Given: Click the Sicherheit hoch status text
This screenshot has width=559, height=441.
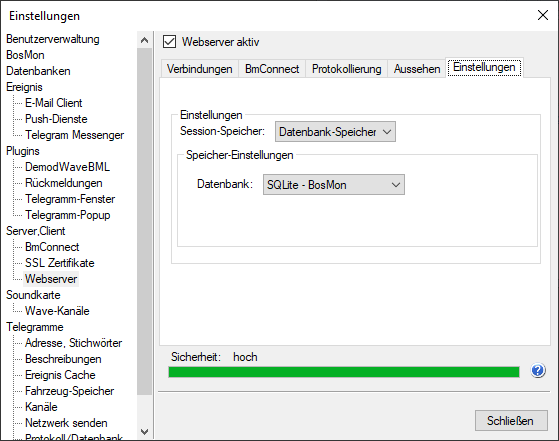Looking at the screenshot, I should click(214, 357).
